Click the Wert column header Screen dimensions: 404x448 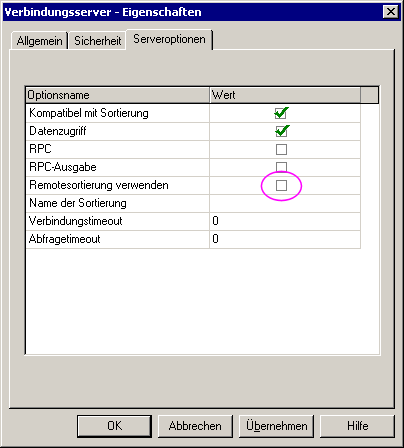[x=285, y=95]
